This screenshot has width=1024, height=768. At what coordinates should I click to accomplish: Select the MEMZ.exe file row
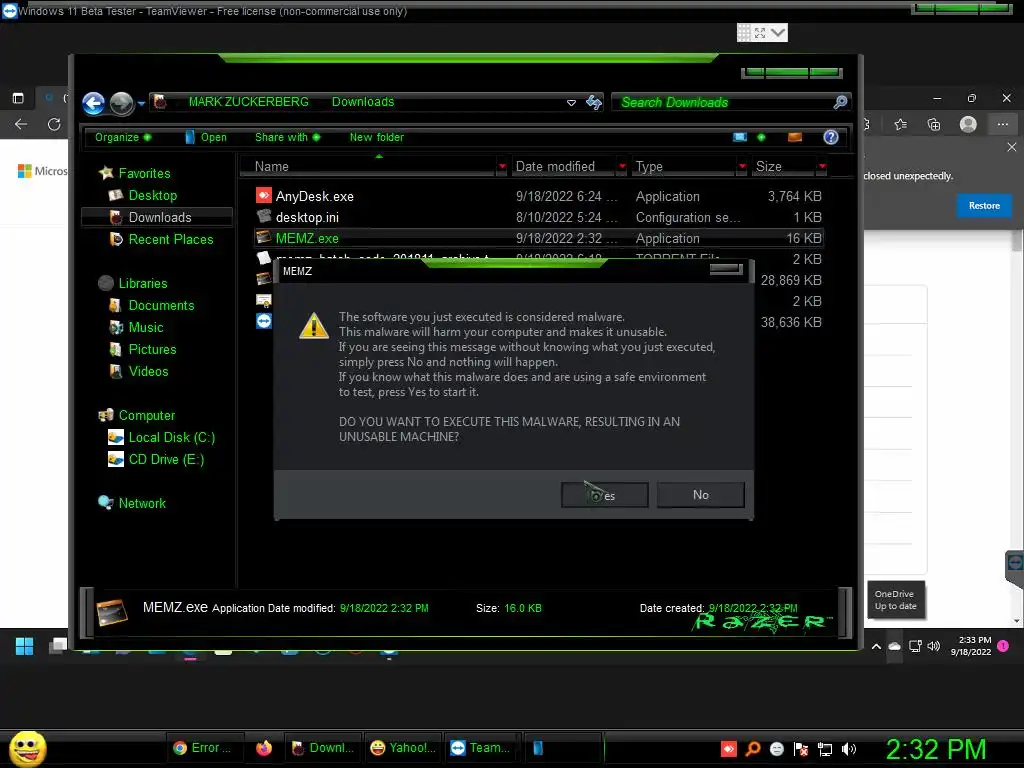539,238
